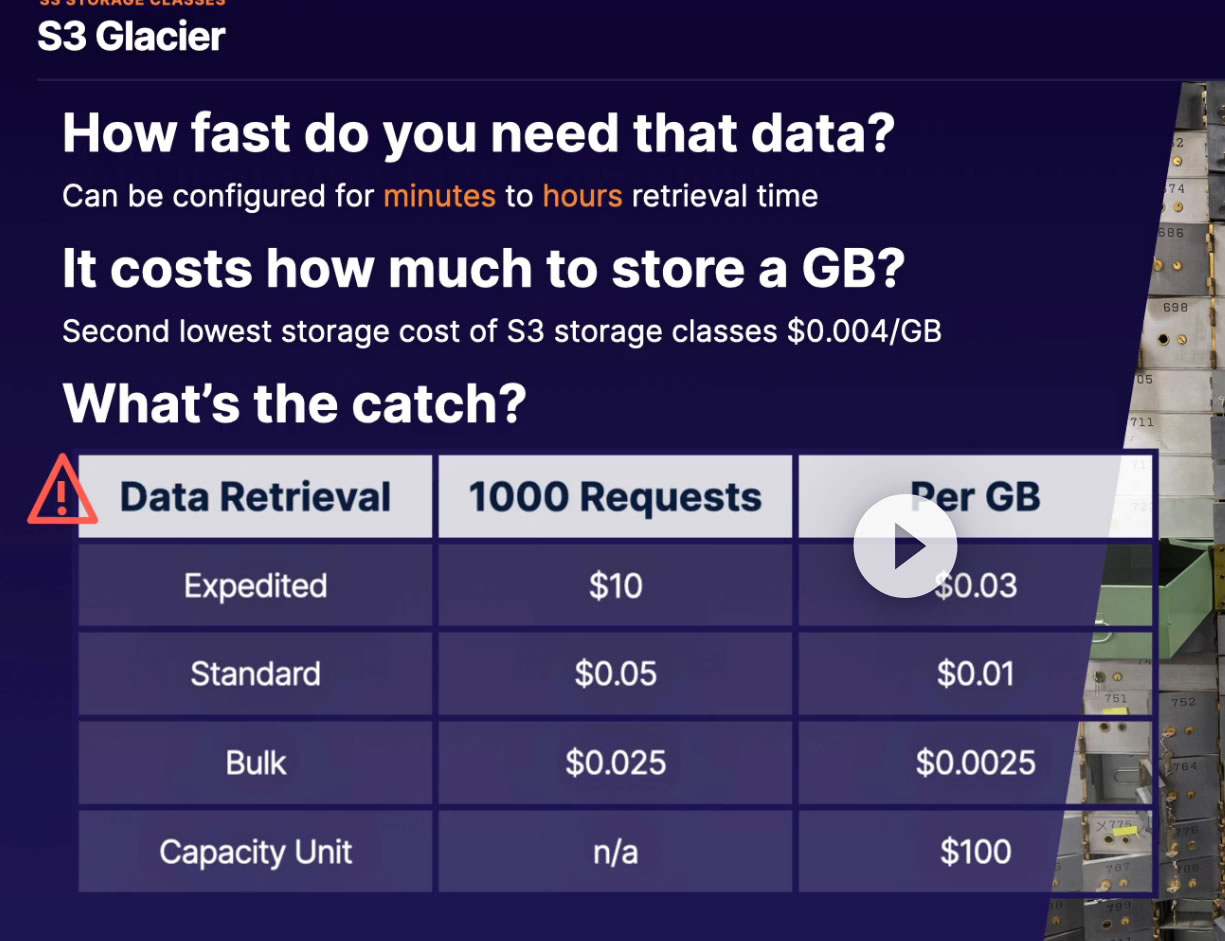Select the Standard row label

[255, 674]
